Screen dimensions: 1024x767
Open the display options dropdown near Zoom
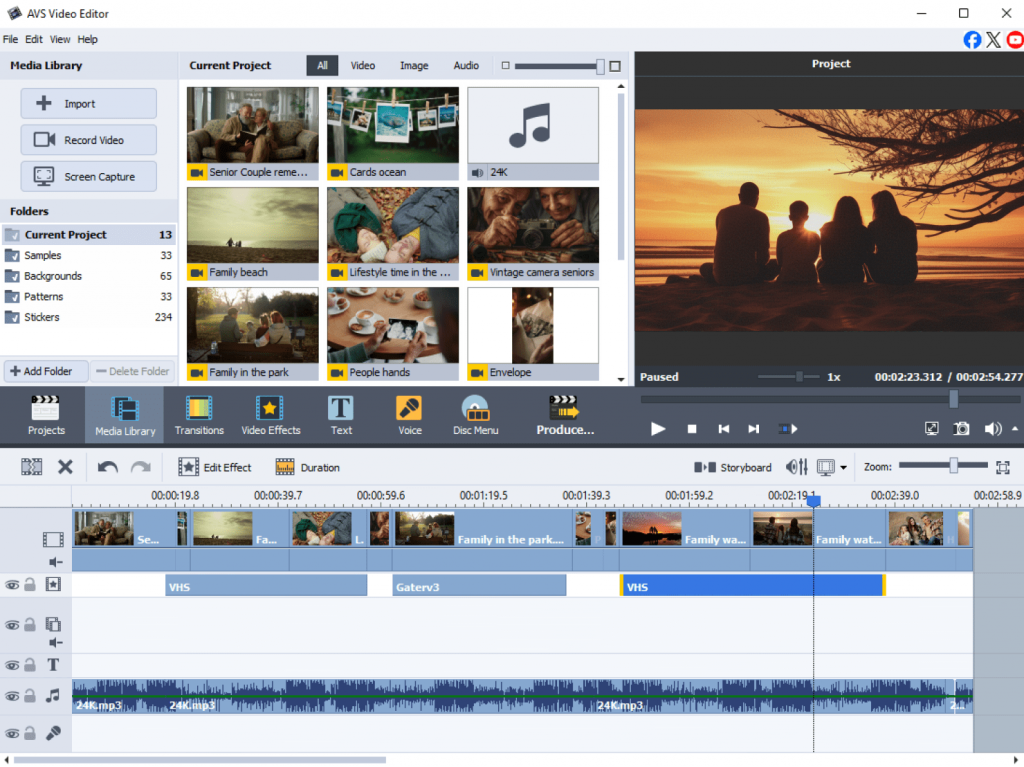(844, 468)
